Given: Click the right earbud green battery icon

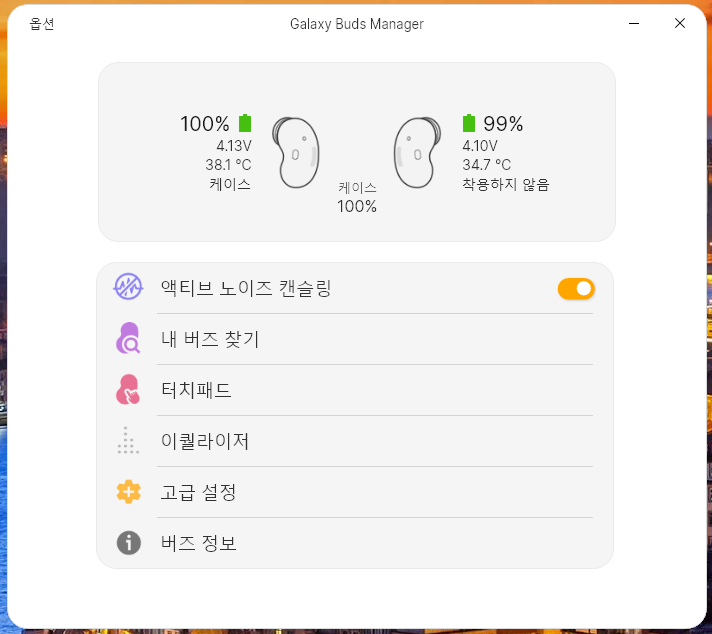Looking at the screenshot, I should coord(469,123).
